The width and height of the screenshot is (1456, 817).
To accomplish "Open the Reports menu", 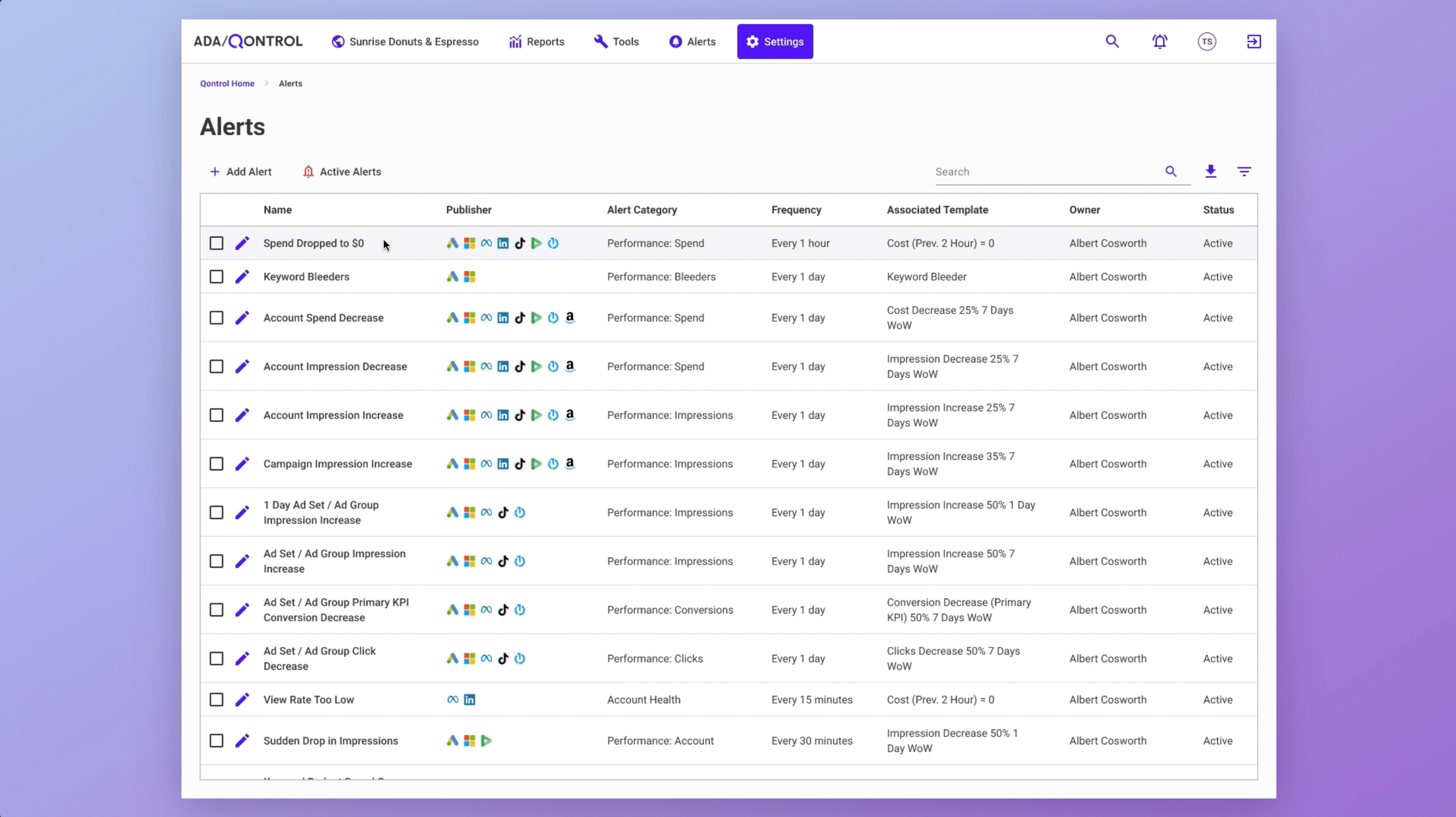I will (x=536, y=41).
